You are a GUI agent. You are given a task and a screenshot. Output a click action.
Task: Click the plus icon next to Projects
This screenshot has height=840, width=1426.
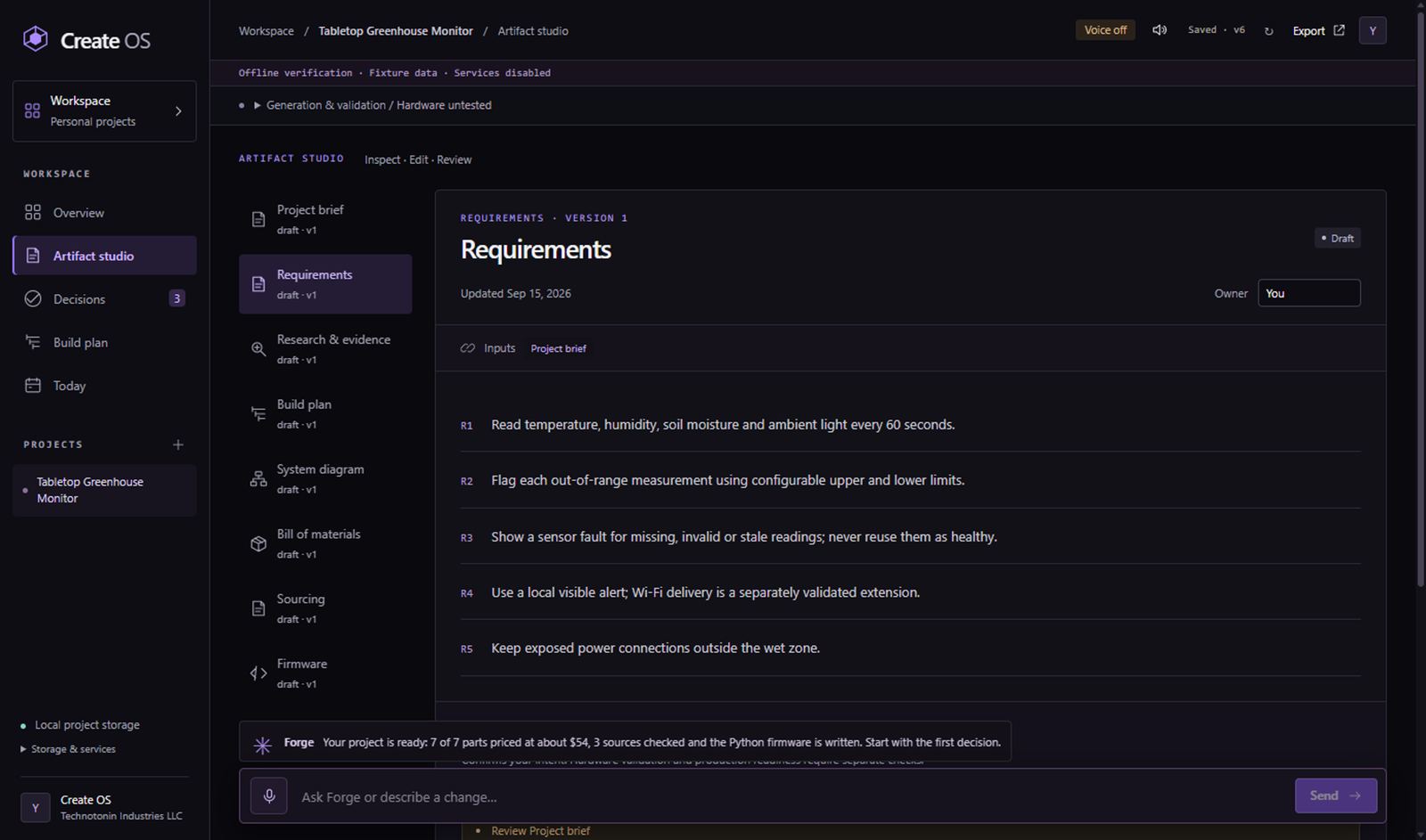pyautogui.click(x=178, y=444)
